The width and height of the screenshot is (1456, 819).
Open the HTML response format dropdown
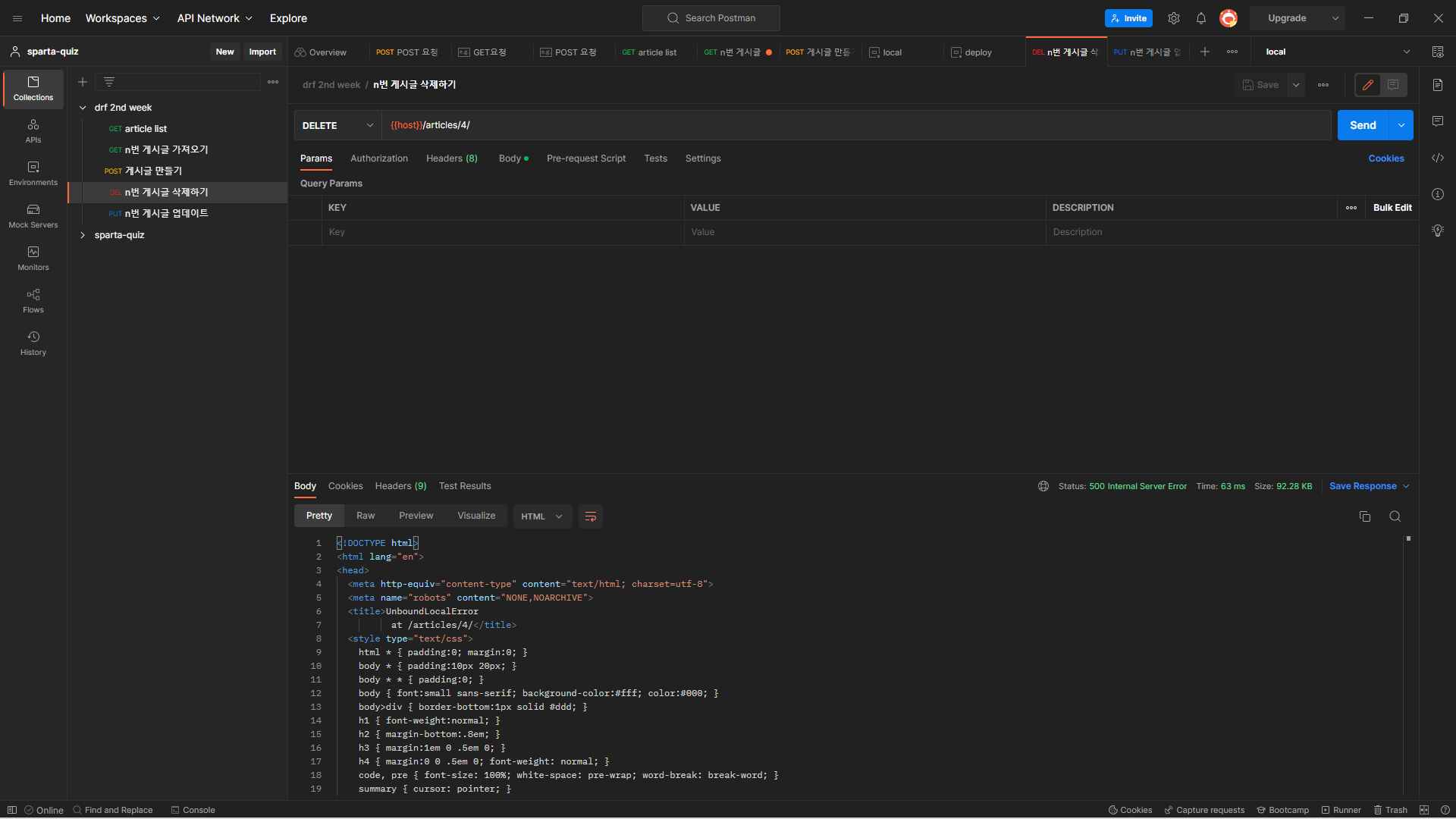(541, 516)
